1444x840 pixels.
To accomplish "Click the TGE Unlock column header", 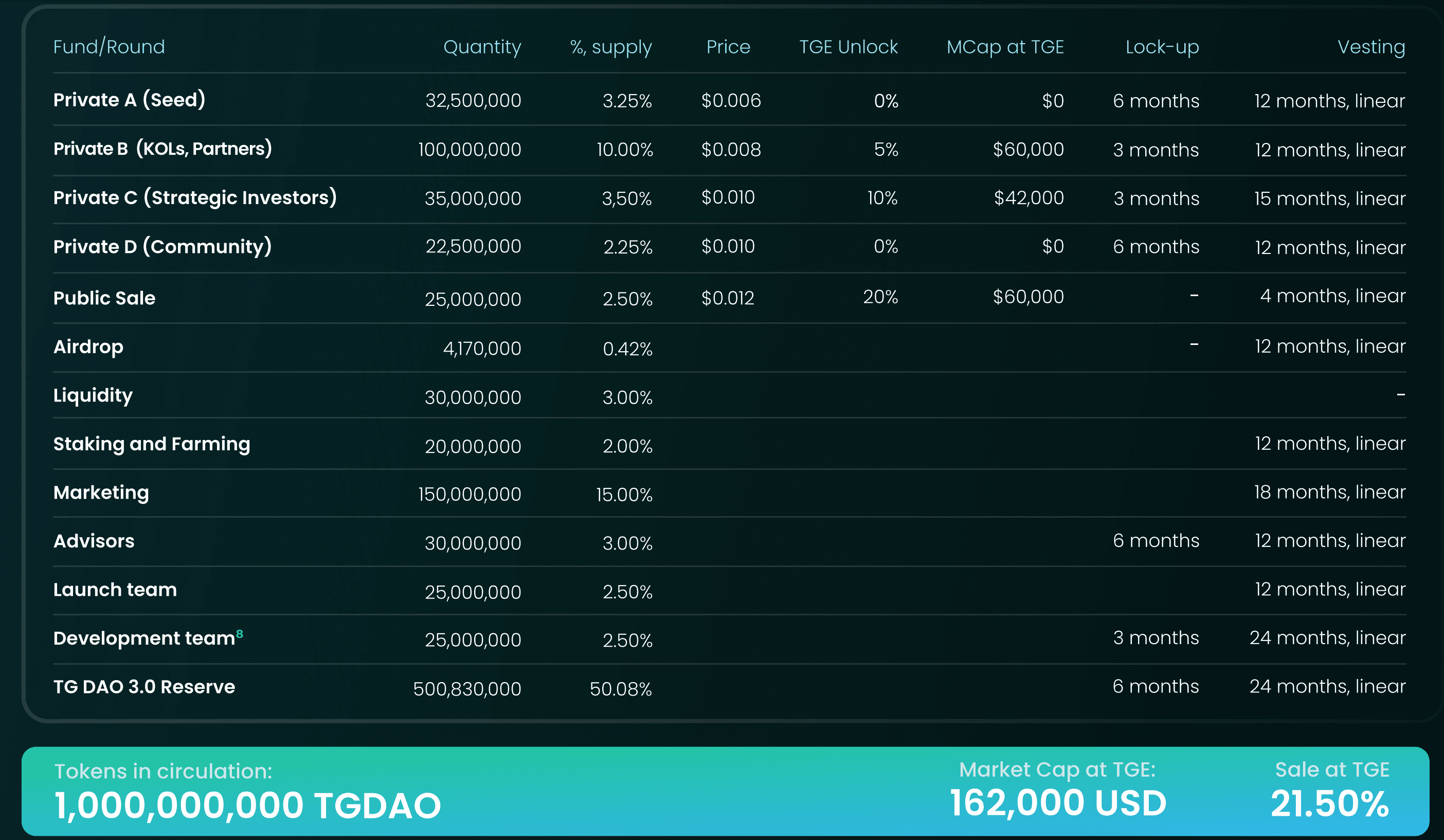I will click(848, 46).
